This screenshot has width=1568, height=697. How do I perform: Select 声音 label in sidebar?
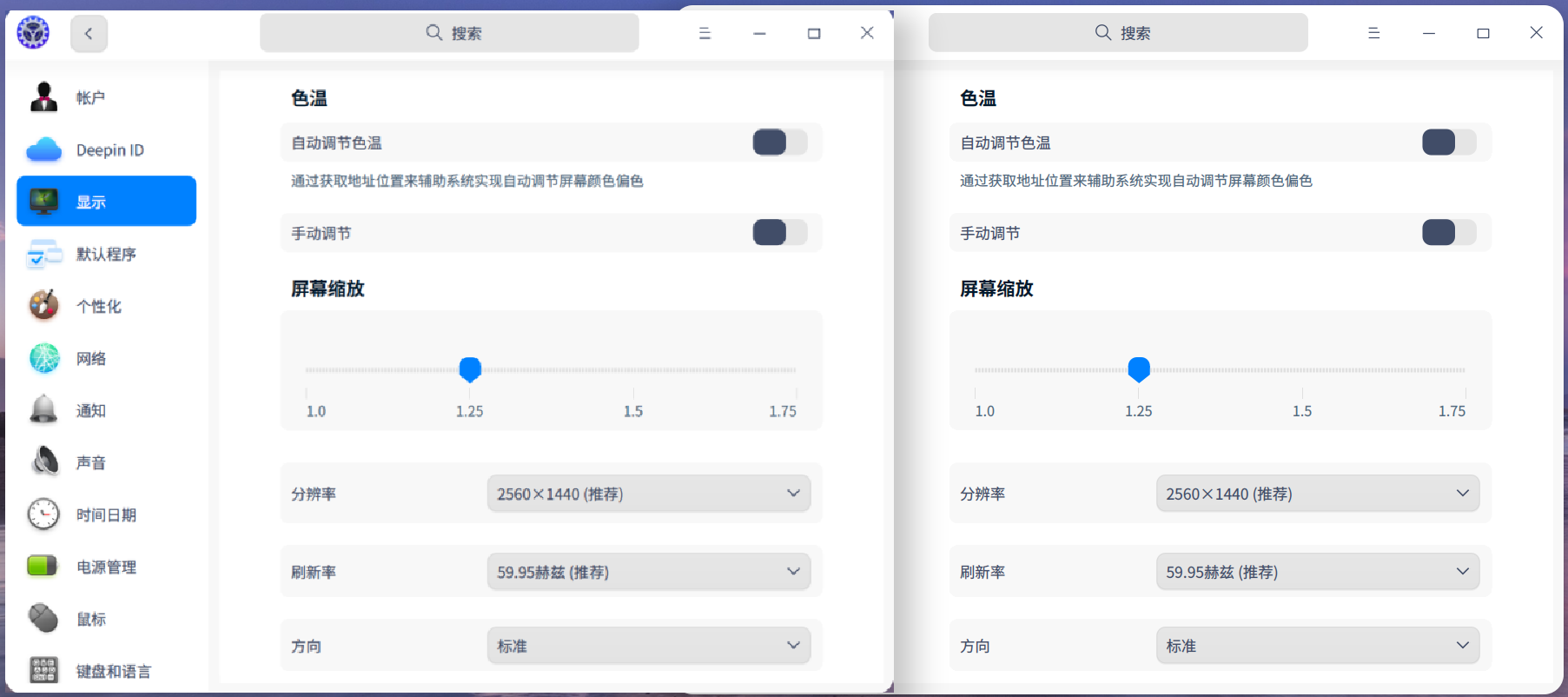click(91, 463)
